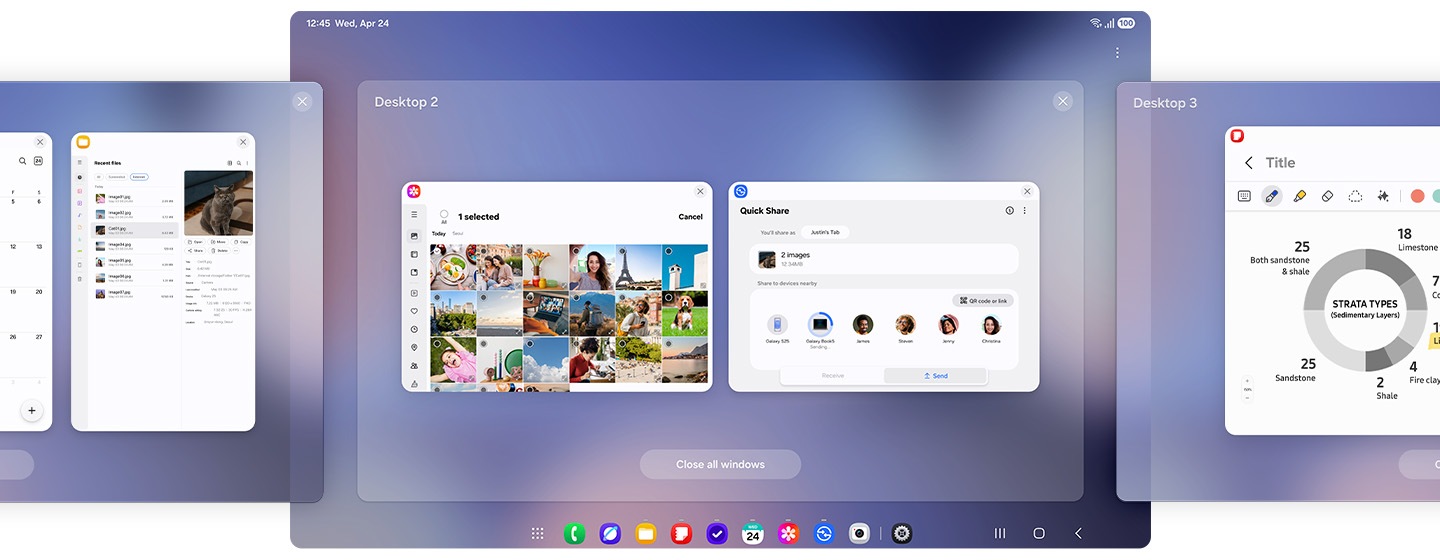Click the Close all windows button
The width and height of the screenshot is (1440, 560).
click(720, 464)
